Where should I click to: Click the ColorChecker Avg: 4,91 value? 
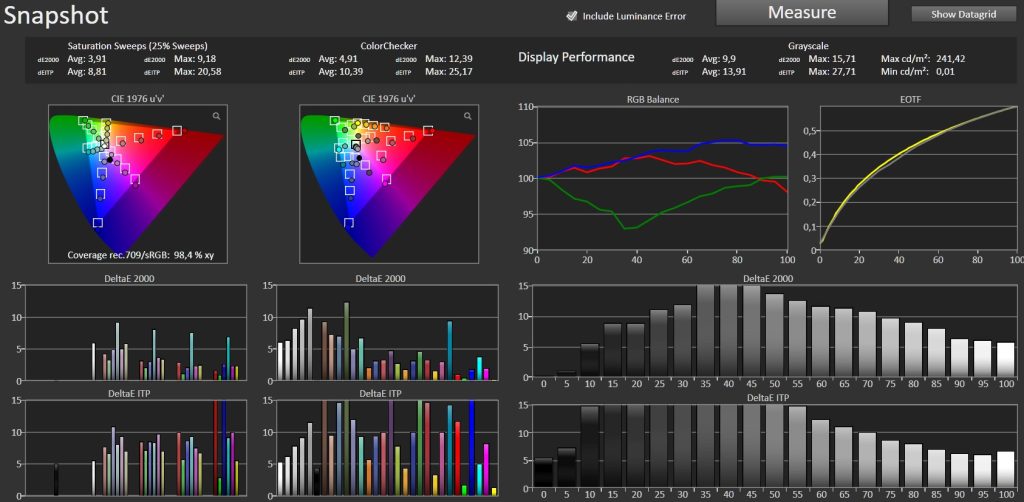[338, 59]
